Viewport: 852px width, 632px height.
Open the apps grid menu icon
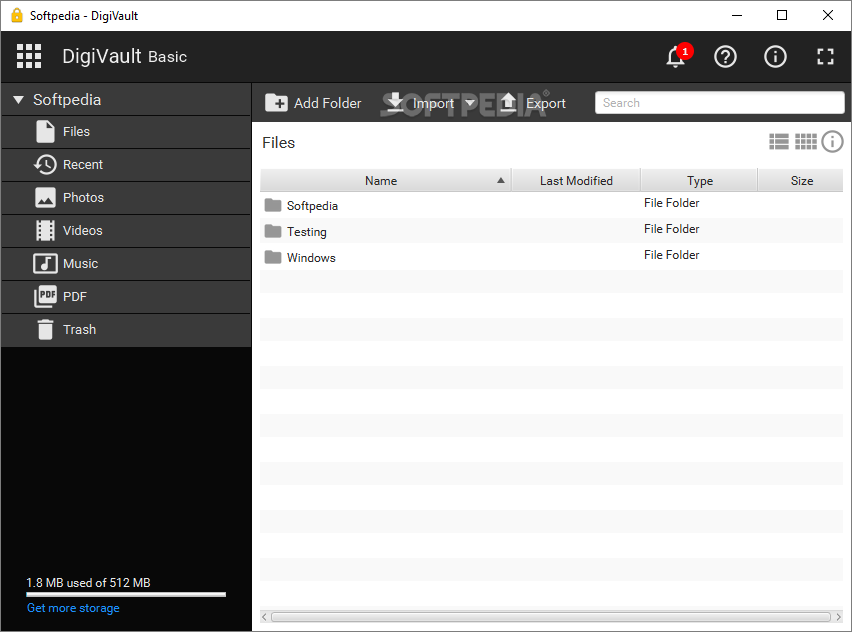coord(29,57)
